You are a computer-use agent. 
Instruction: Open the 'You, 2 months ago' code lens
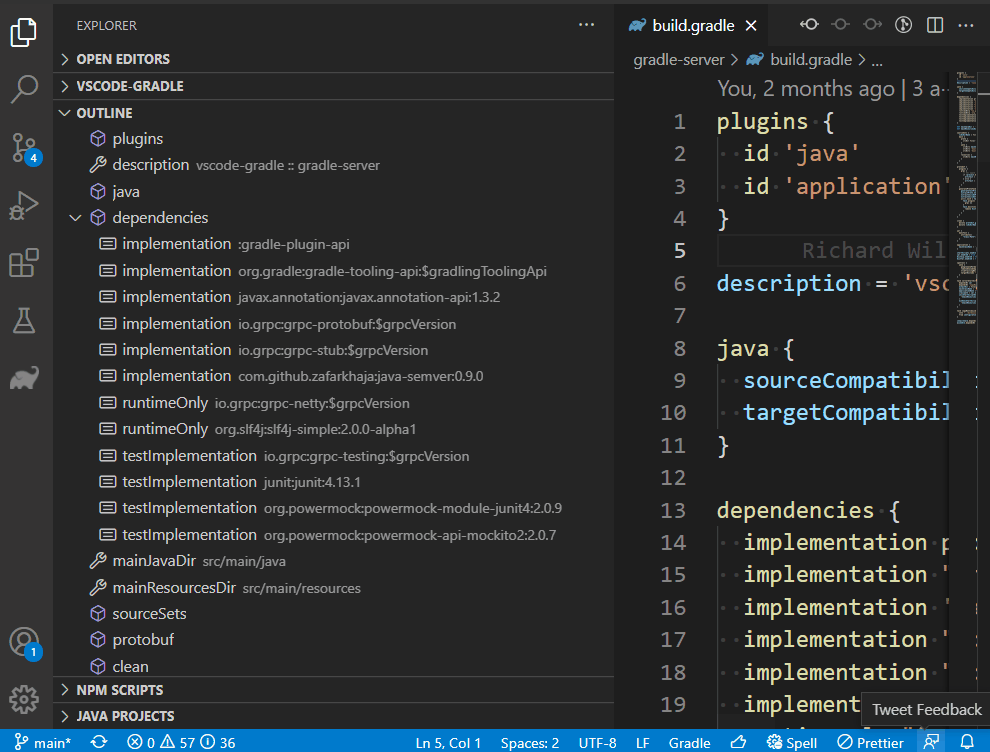[x=831, y=89]
